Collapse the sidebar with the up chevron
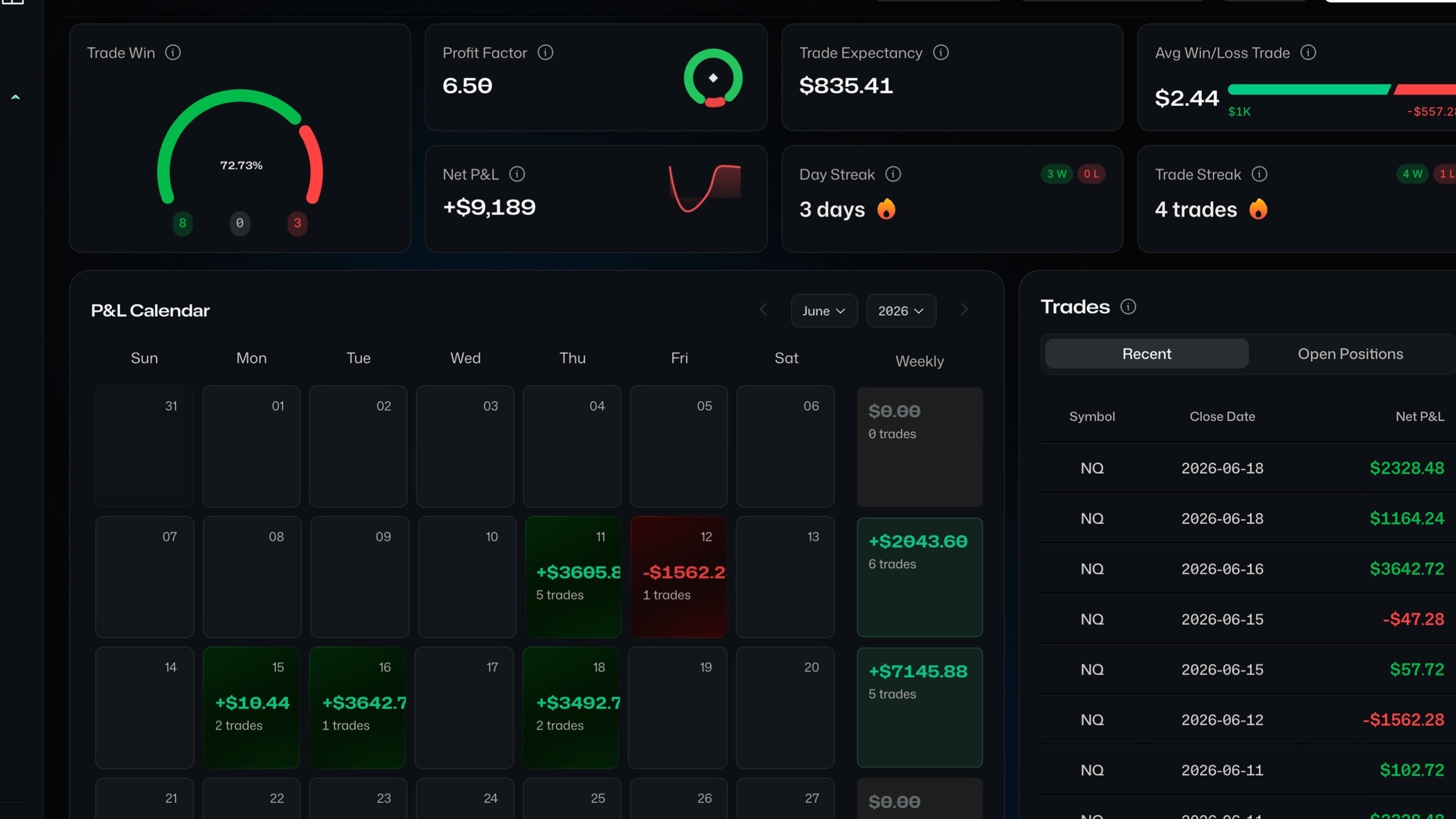 click(15, 97)
